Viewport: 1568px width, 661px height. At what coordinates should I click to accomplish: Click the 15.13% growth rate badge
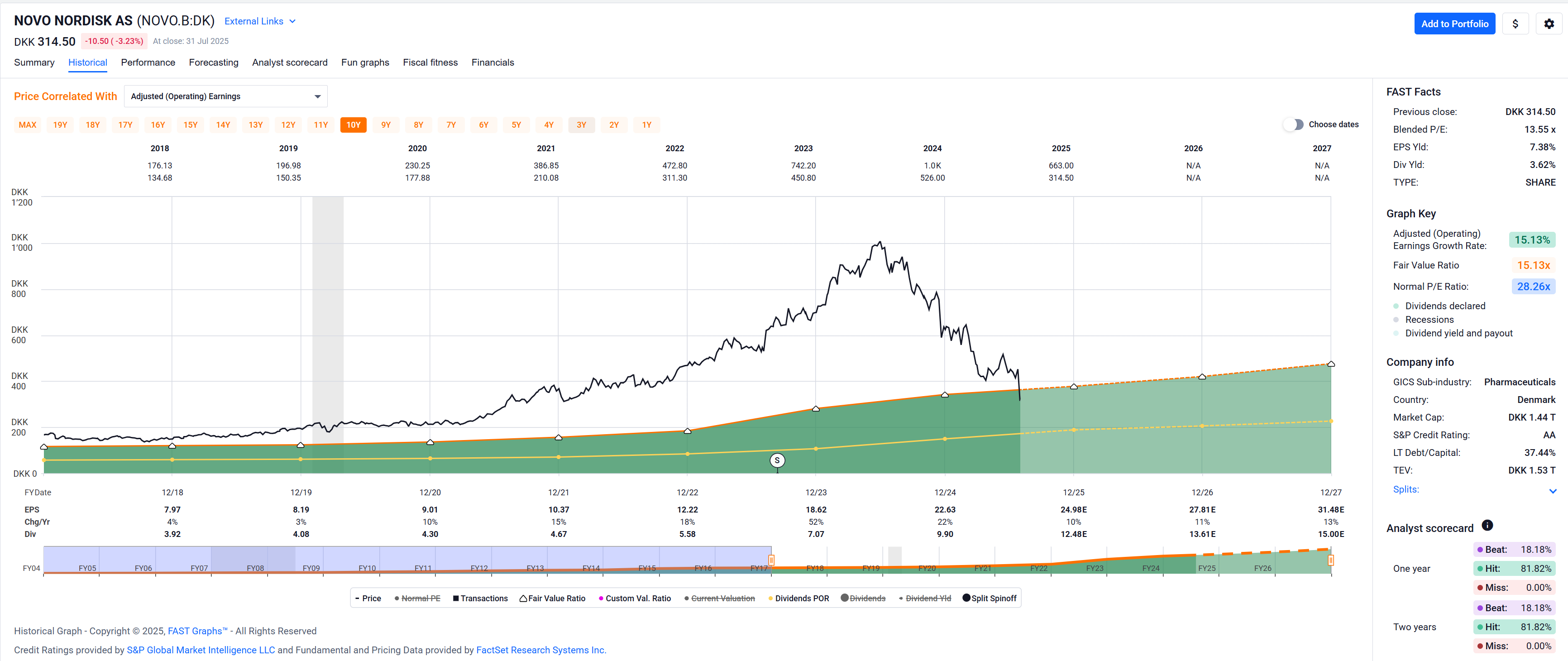[1531, 240]
